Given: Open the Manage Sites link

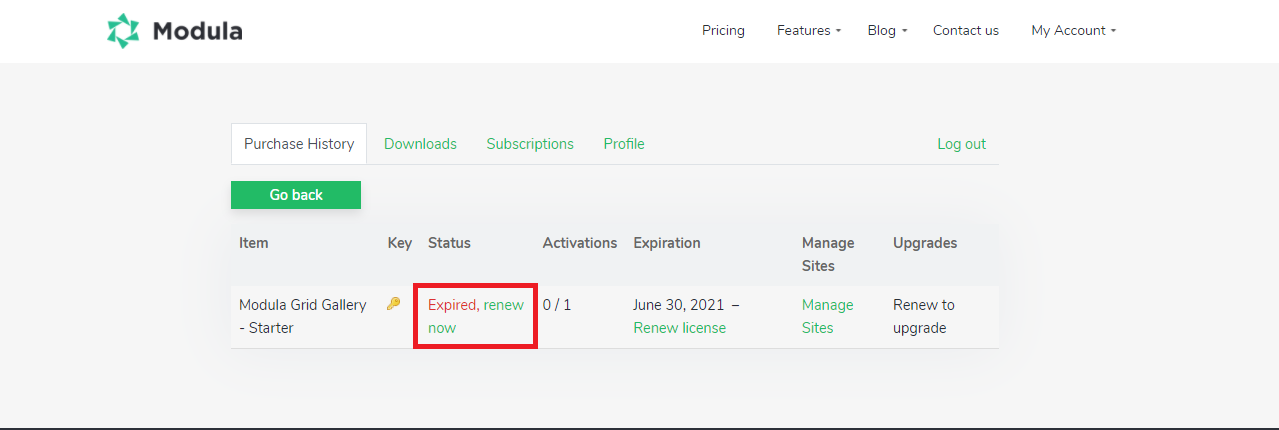Looking at the screenshot, I should (x=828, y=316).
